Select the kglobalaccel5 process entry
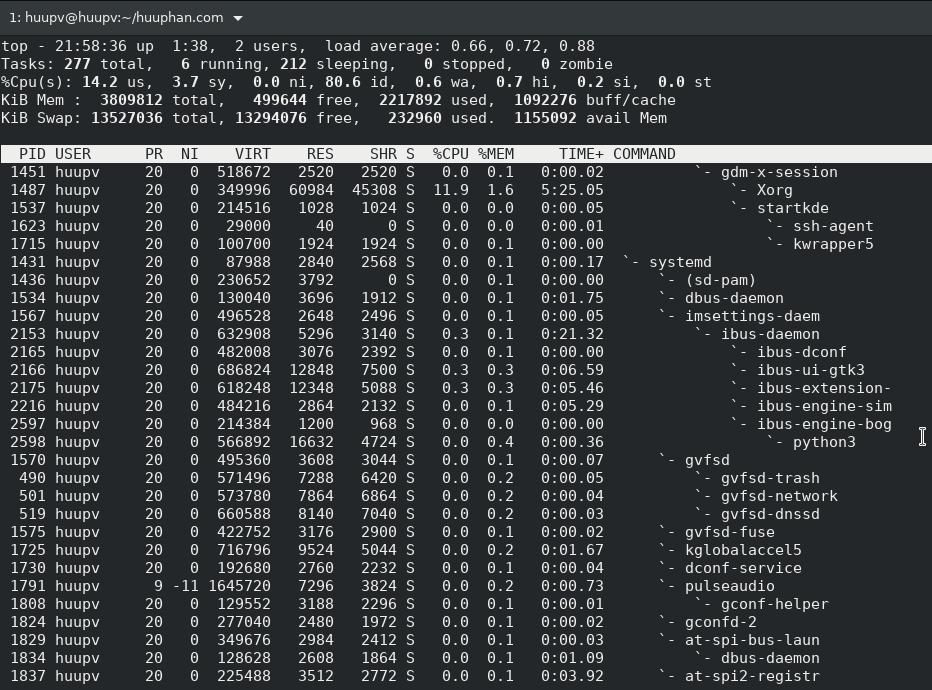This screenshot has width=932, height=690. pyautogui.click(x=743, y=550)
